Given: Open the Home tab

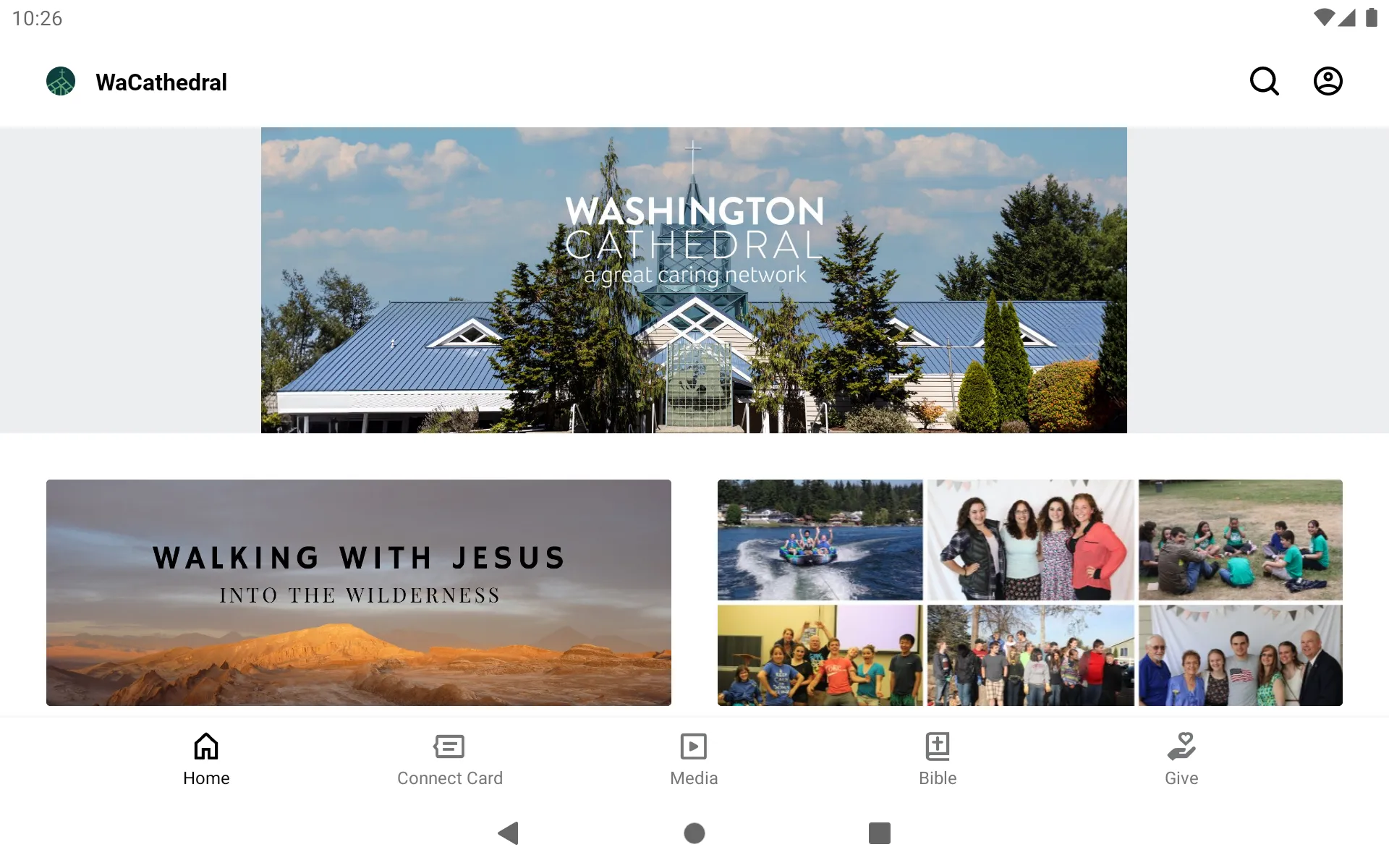Looking at the screenshot, I should point(205,759).
